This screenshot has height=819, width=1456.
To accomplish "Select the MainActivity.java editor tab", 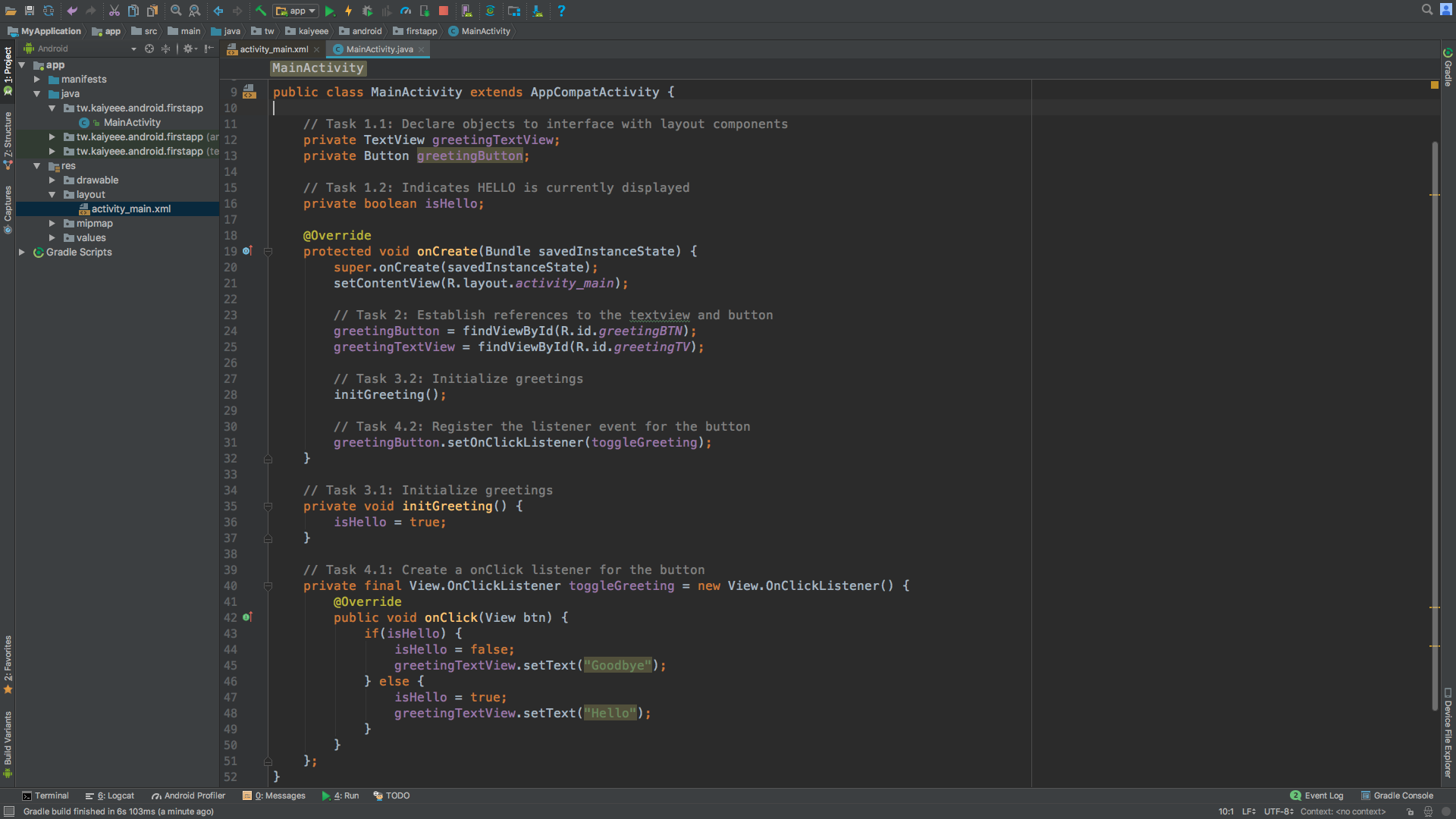I will click(379, 49).
